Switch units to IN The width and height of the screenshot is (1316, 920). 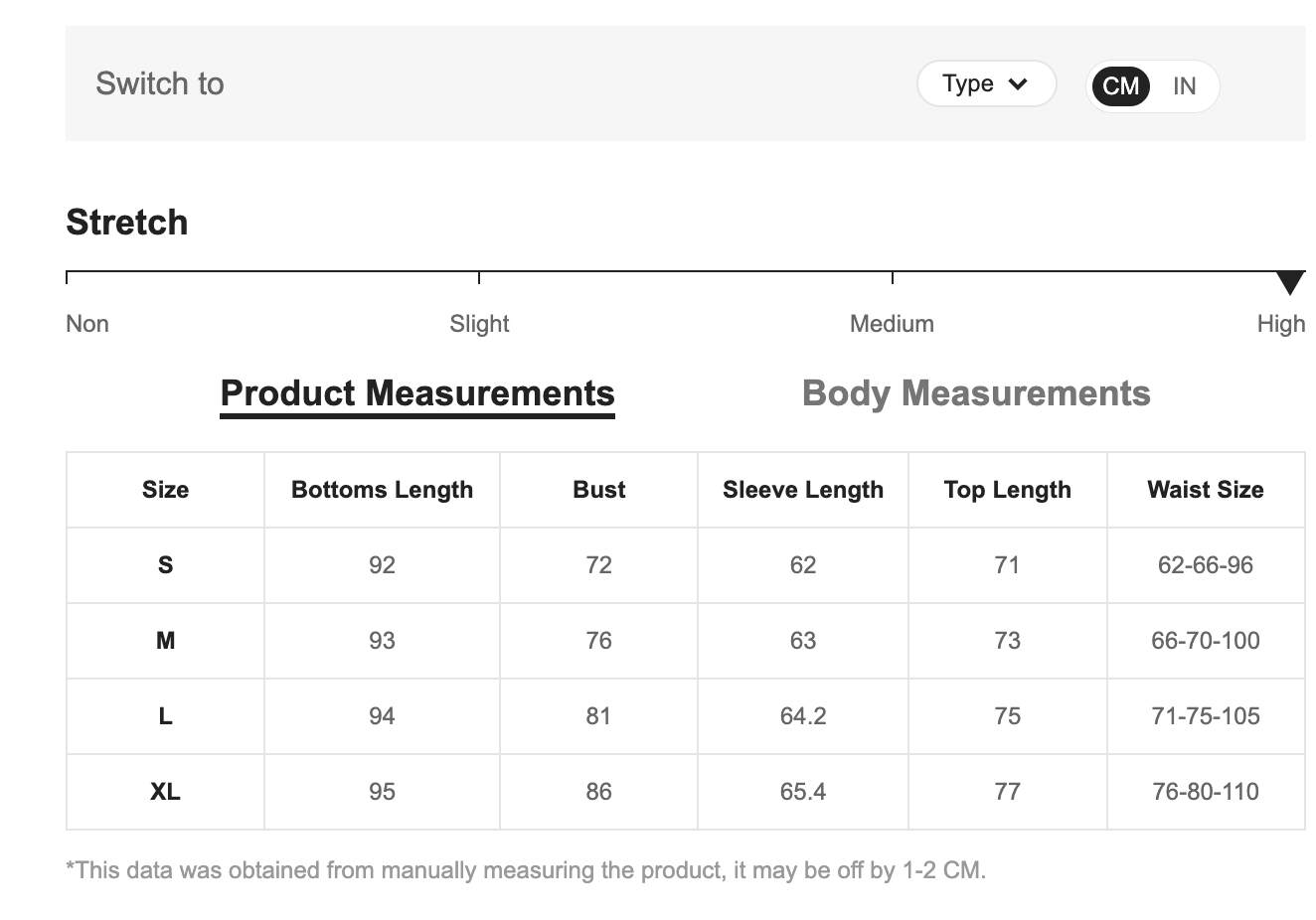1184,86
